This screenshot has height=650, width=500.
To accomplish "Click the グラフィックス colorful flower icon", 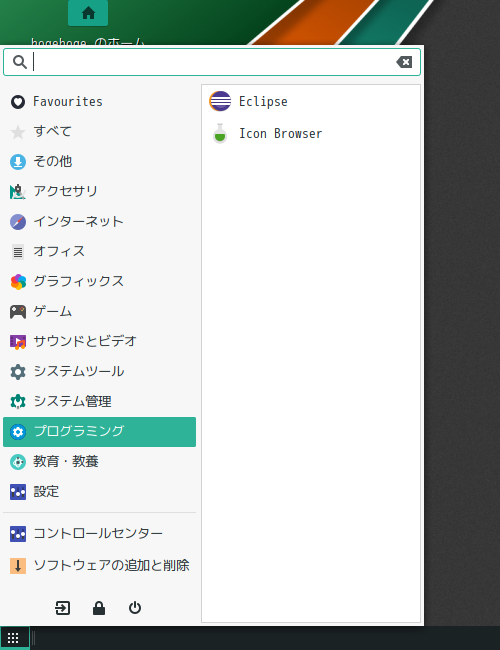I will pyautogui.click(x=18, y=282).
